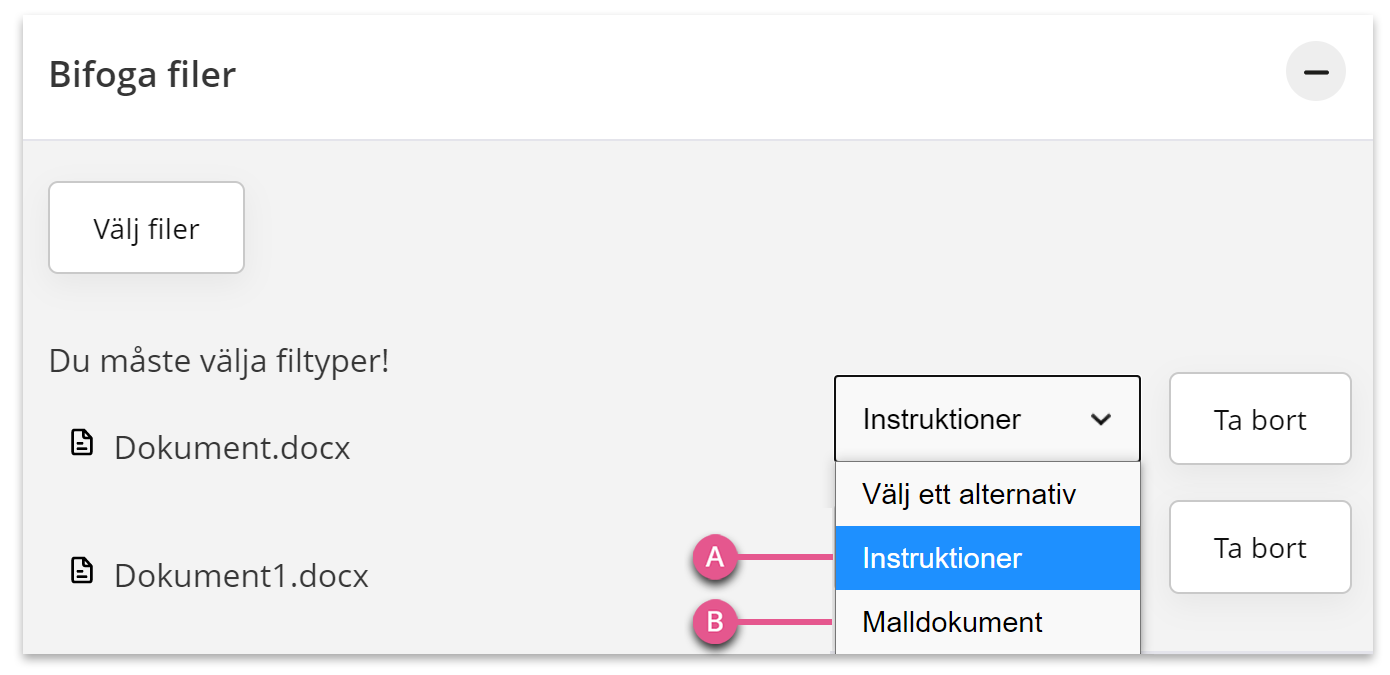Screen dimensions: 1390x675
Task: Click the pink B annotation marker
Action: coord(715,622)
